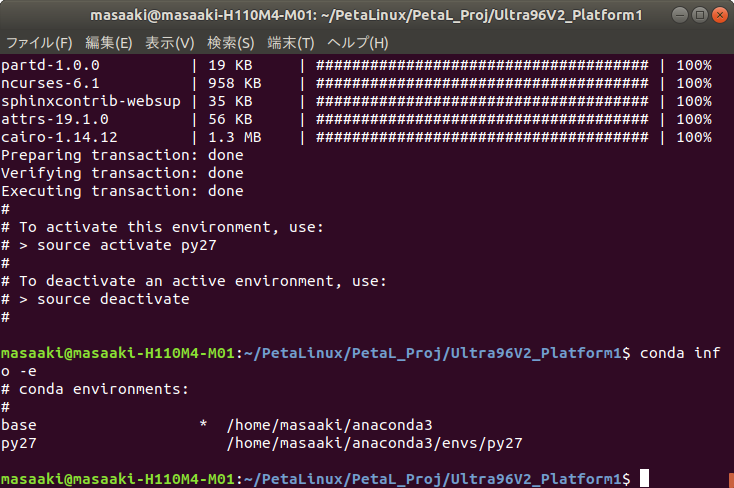Image resolution: width=734 pixels, height=488 pixels.
Task: Close the terminal window
Action: (719, 15)
